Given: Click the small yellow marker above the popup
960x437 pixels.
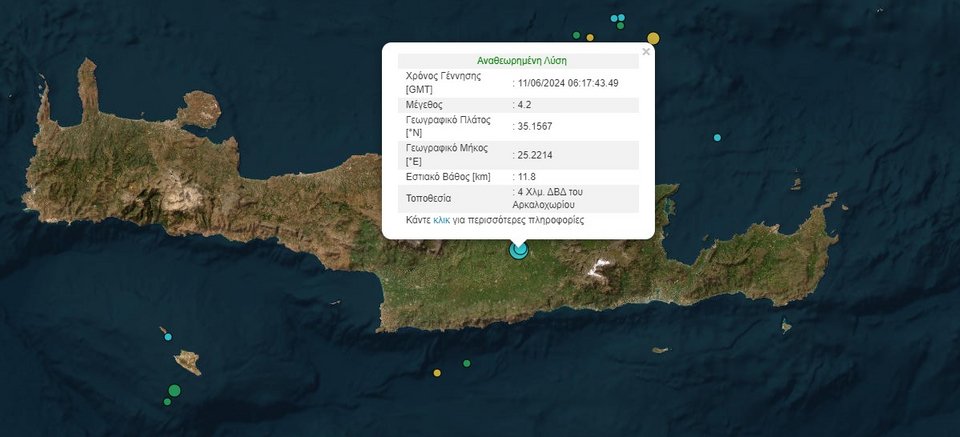Looking at the screenshot, I should (590, 38).
